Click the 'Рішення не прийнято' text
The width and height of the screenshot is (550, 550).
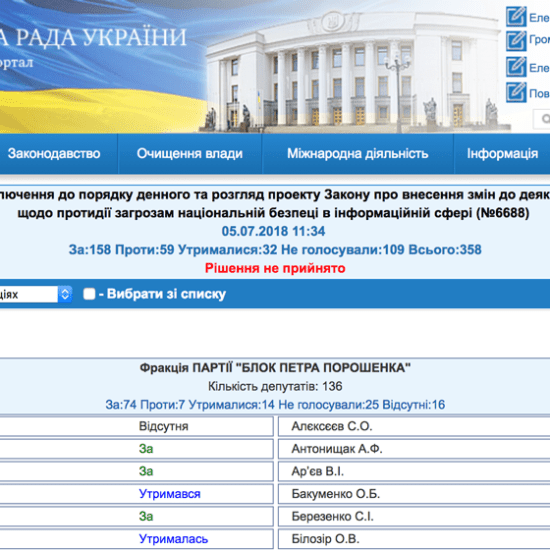(275, 268)
